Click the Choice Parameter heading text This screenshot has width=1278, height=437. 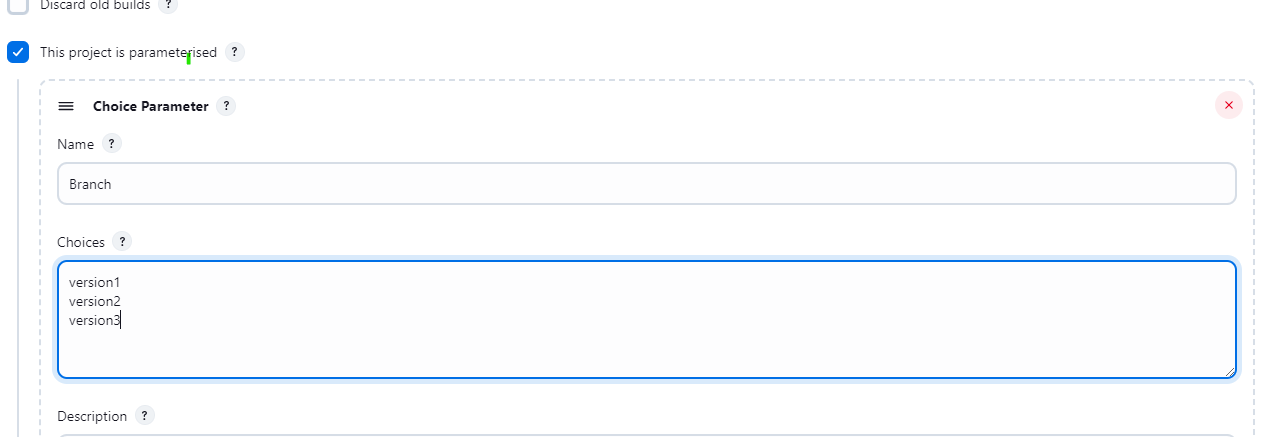tap(151, 106)
